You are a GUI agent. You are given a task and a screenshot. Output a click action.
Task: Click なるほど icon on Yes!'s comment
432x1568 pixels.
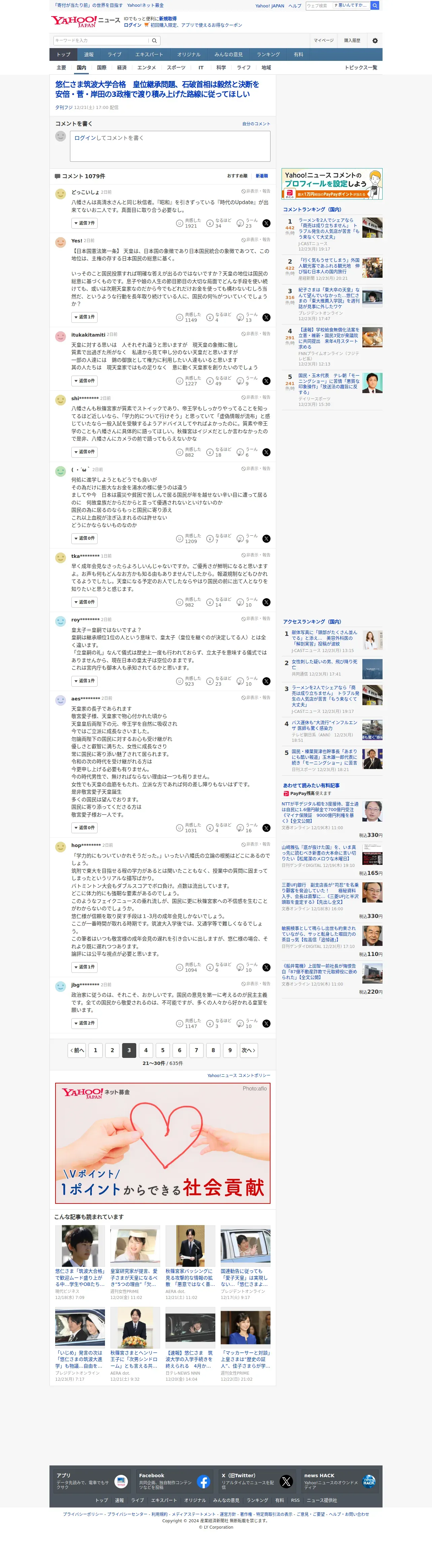(210, 317)
